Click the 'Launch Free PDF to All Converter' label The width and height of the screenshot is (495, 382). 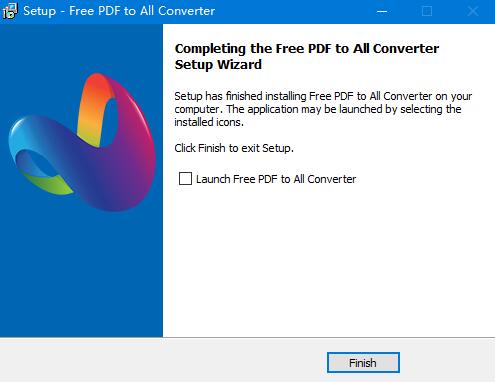(276, 179)
